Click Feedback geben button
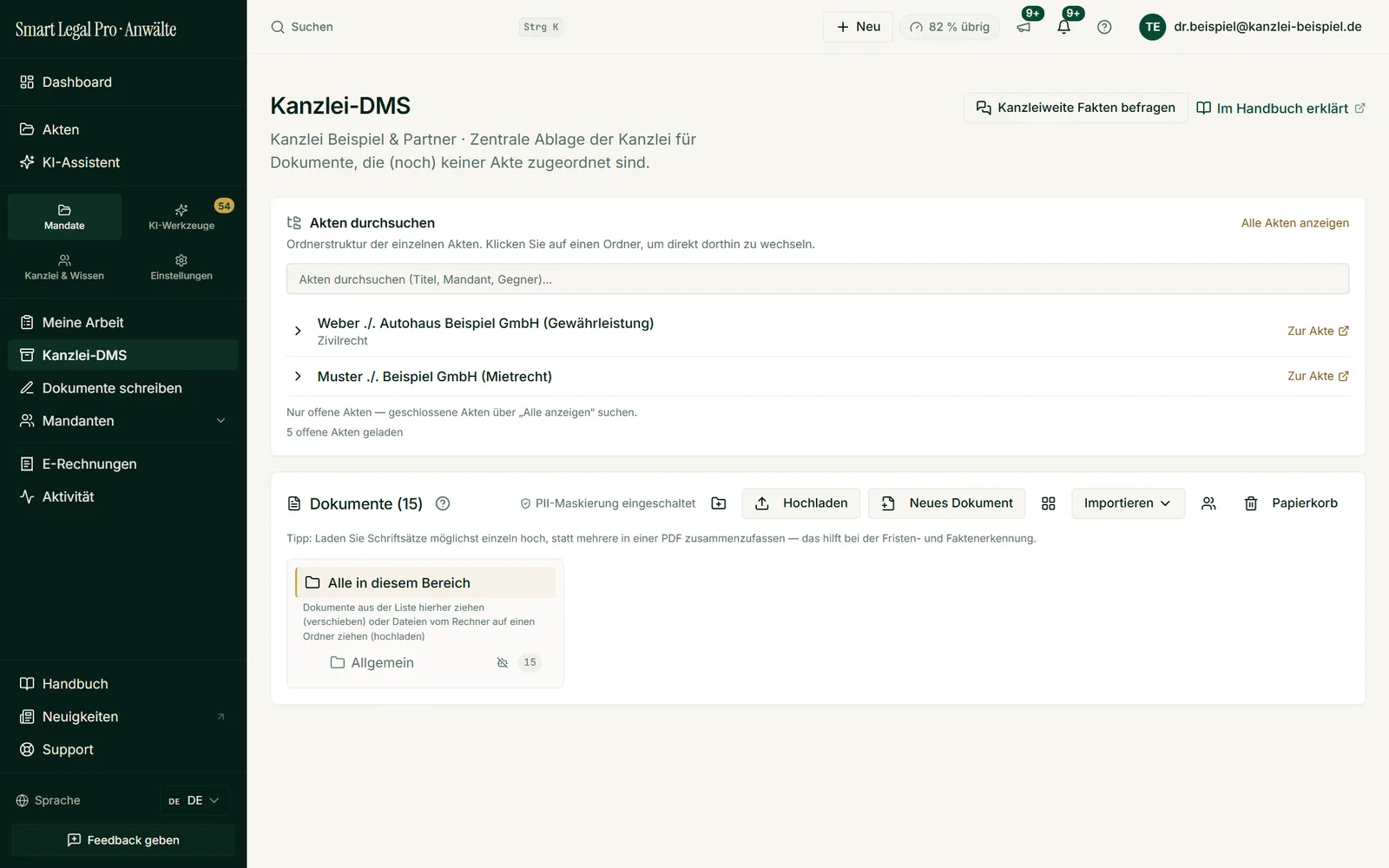 tap(123, 840)
